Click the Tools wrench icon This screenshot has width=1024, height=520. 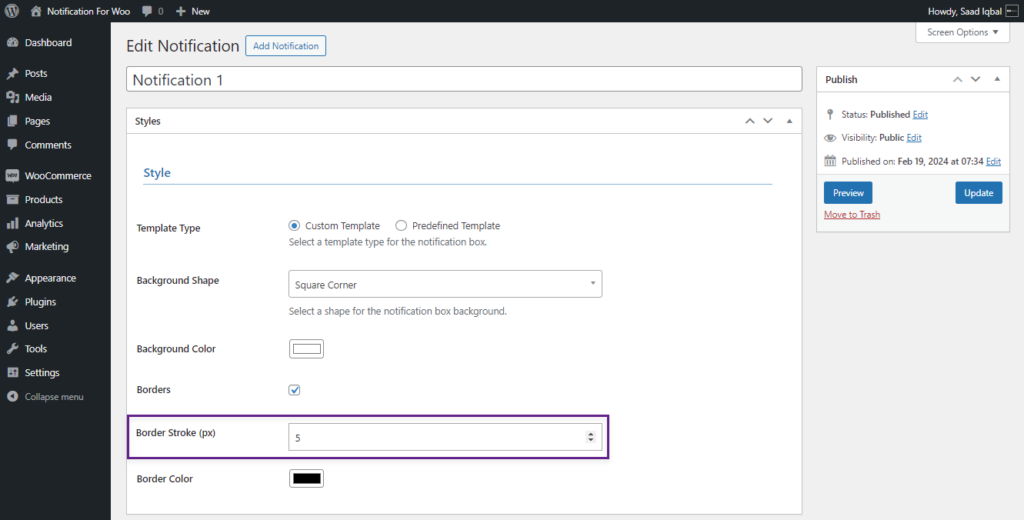(12, 349)
